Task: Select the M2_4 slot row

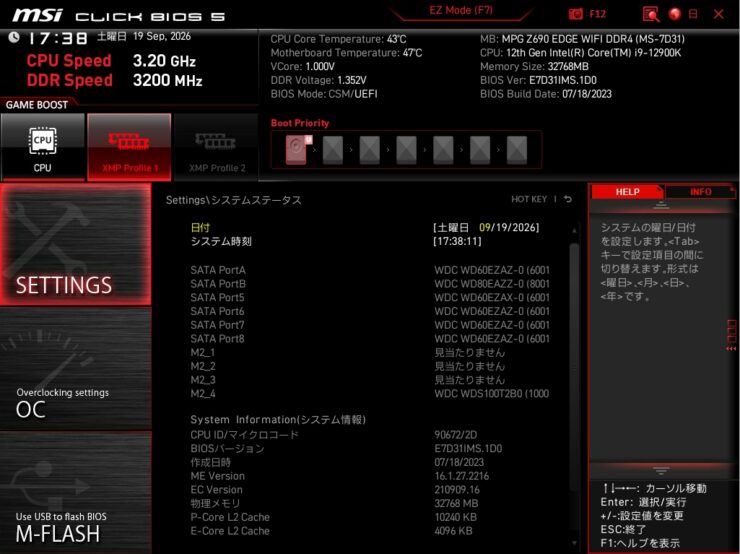Action: pos(370,393)
